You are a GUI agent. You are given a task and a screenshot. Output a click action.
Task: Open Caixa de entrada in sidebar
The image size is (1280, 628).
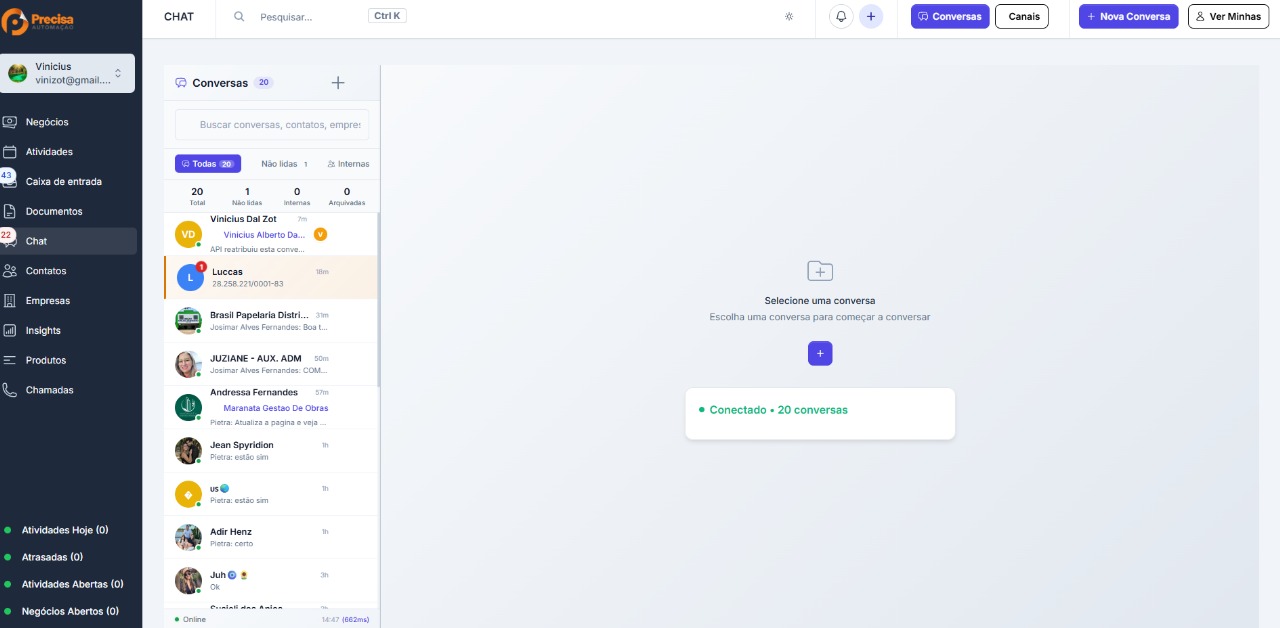(63, 182)
